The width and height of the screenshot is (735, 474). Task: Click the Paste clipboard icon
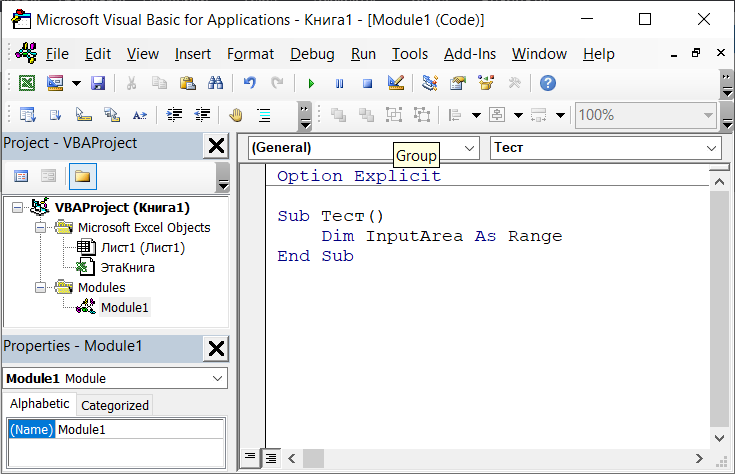click(188, 83)
